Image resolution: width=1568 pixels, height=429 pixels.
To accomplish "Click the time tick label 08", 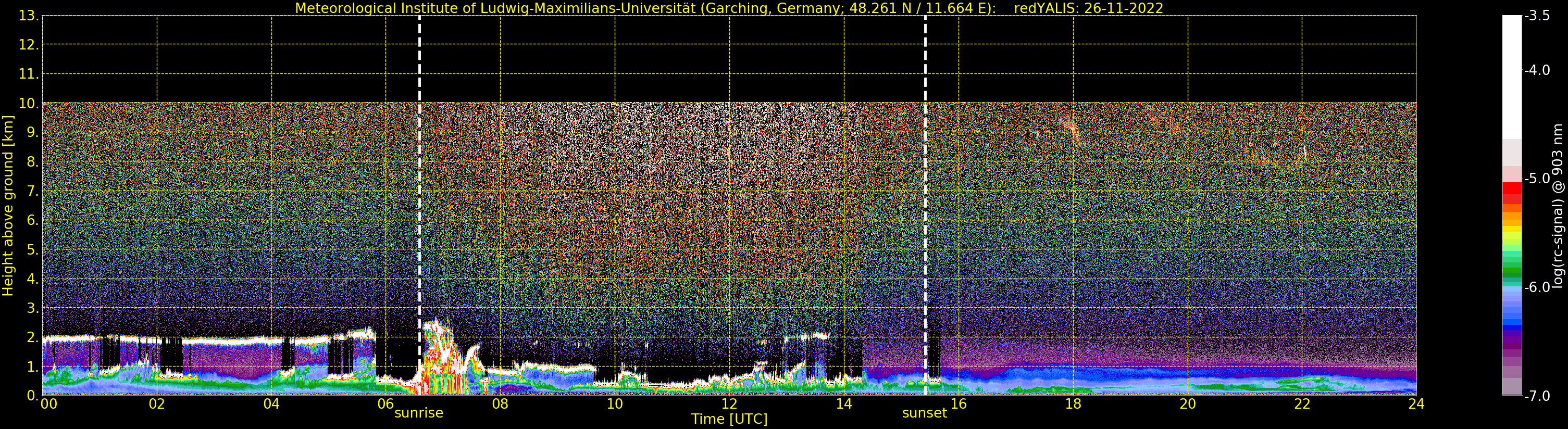I will [500, 404].
